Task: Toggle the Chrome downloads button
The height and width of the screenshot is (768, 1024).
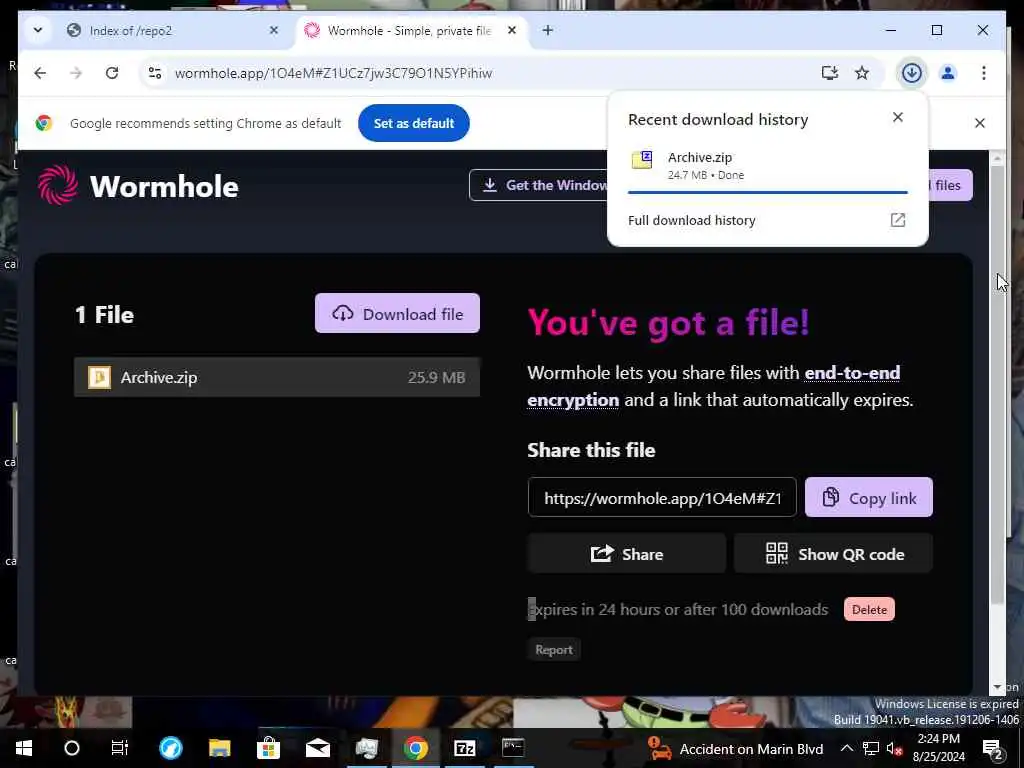Action: (x=912, y=72)
